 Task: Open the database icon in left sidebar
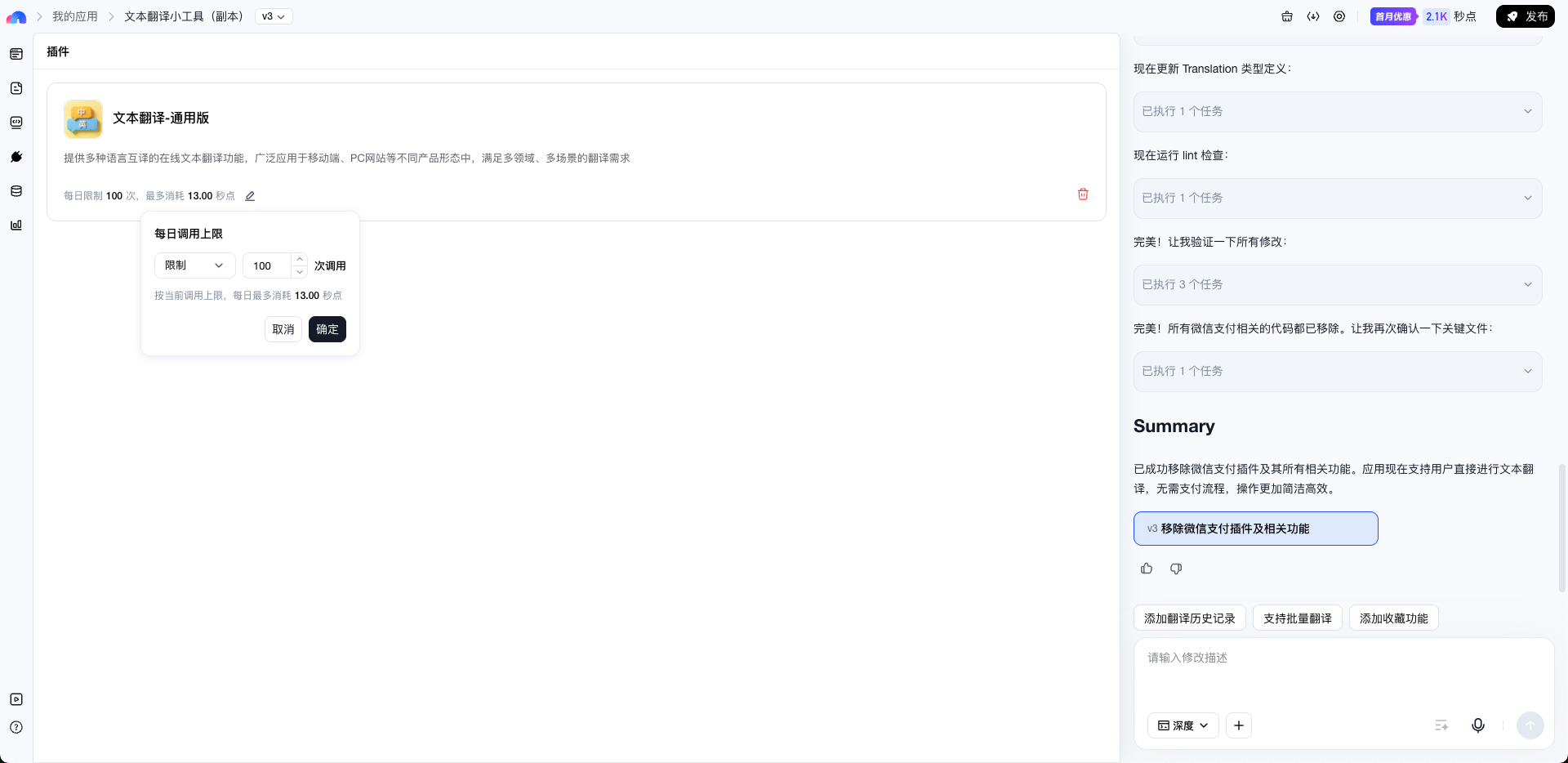coord(16,191)
